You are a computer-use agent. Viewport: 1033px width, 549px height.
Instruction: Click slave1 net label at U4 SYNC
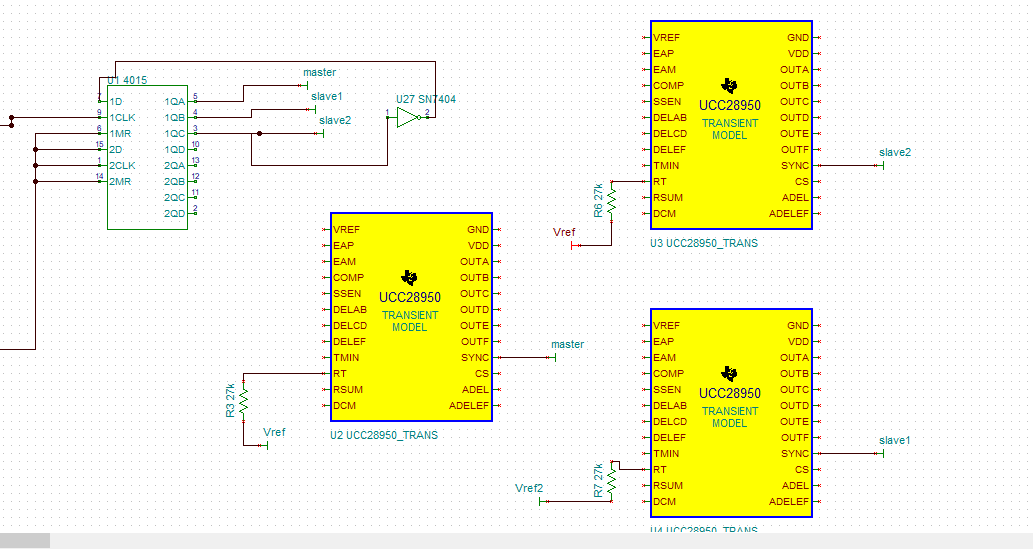894,440
